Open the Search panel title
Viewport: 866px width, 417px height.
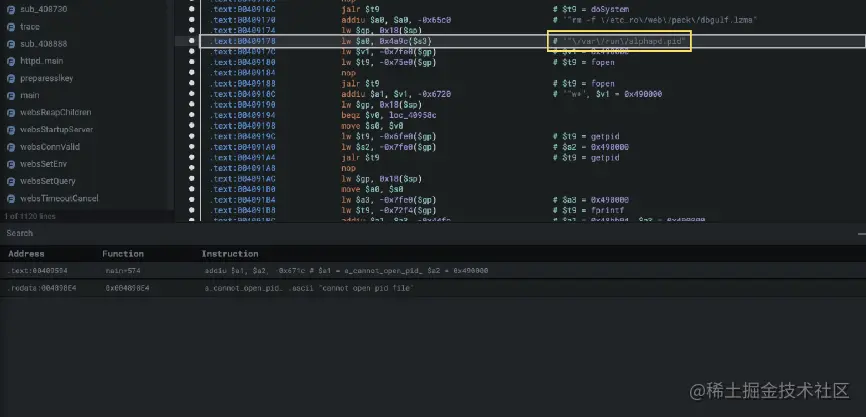[20, 233]
